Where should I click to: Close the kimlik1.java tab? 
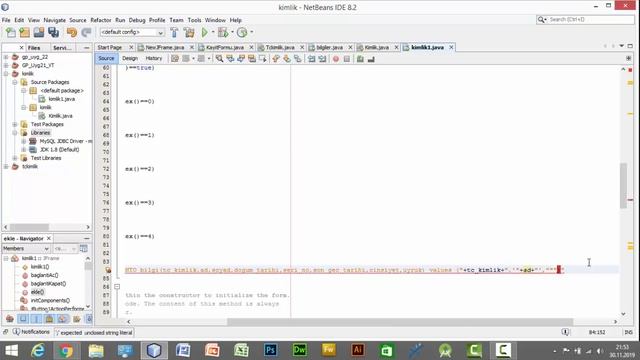[451, 47]
